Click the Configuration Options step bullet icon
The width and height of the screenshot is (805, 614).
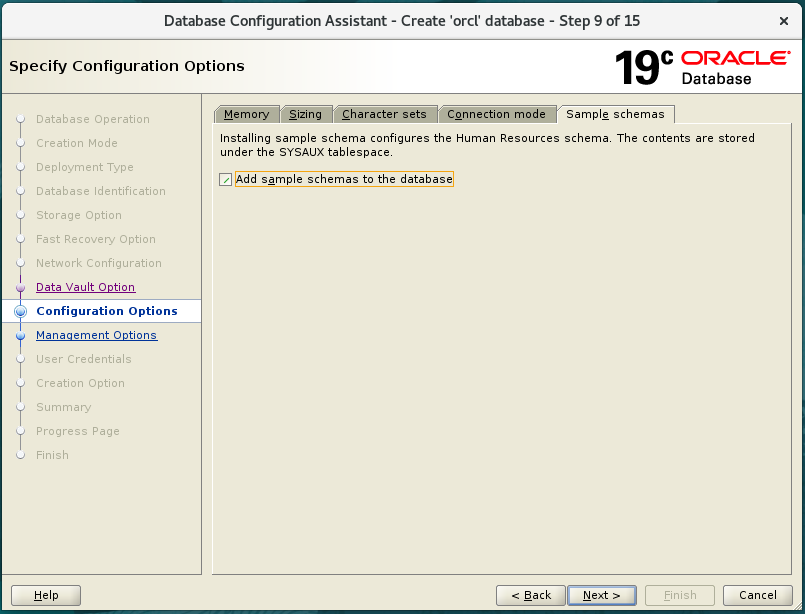pos(21,311)
